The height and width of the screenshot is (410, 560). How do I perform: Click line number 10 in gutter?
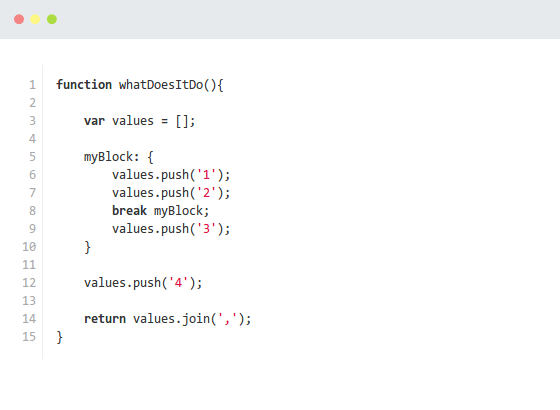pyautogui.click(x=29, y=247)
